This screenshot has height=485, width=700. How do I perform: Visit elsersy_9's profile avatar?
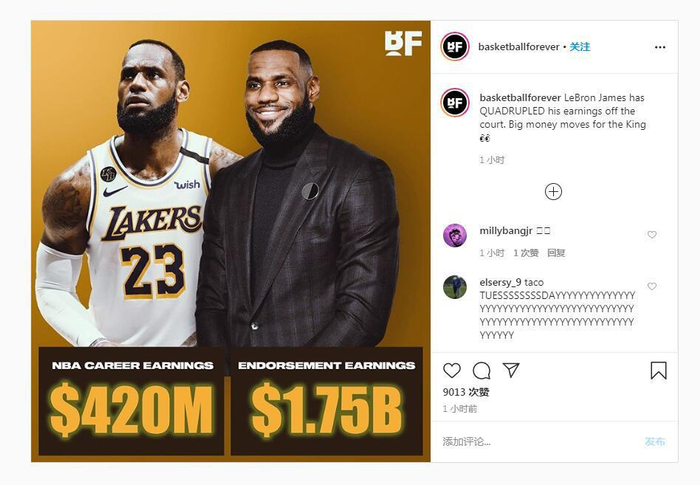[454, 287]
